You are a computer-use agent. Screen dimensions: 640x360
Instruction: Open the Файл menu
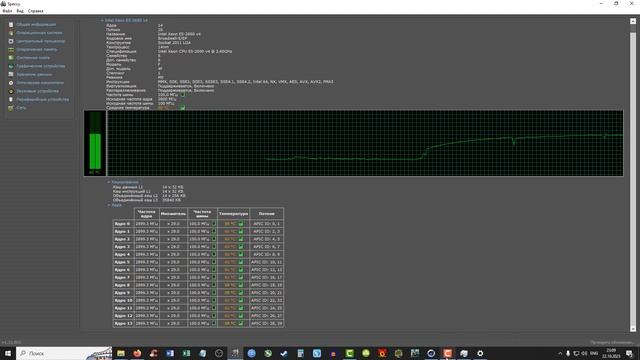coord(7,11)
